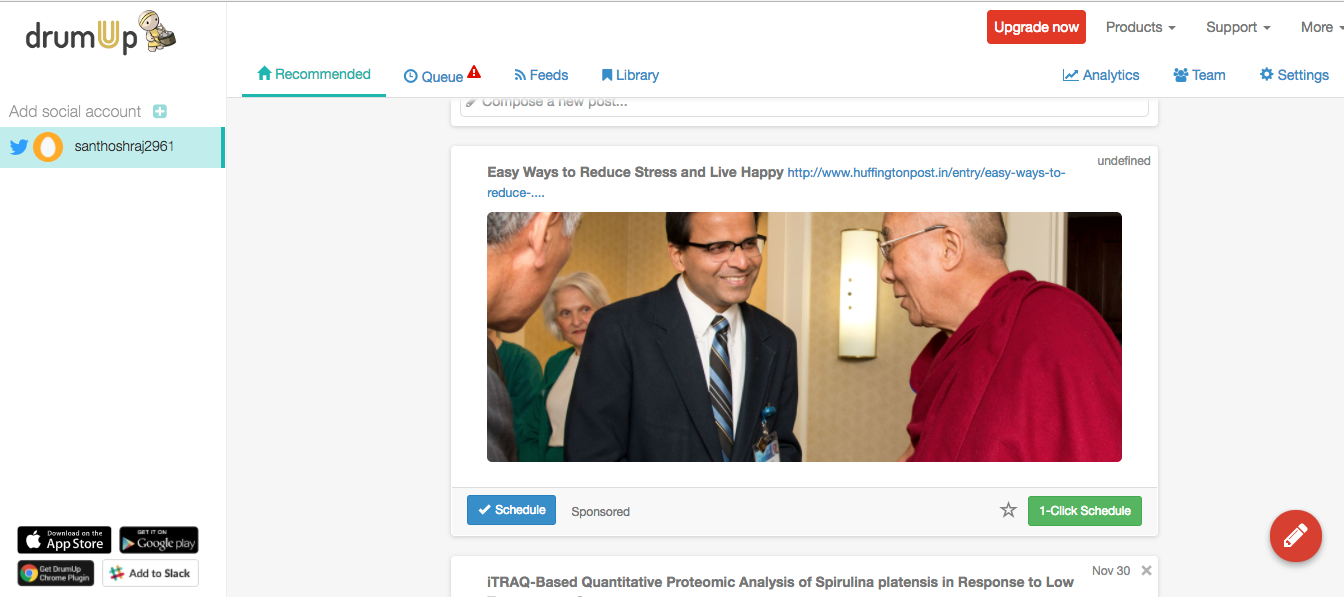Expand the Products dropdown menu
Viewport: 1344px width, 597px height.
[1140, 27]
